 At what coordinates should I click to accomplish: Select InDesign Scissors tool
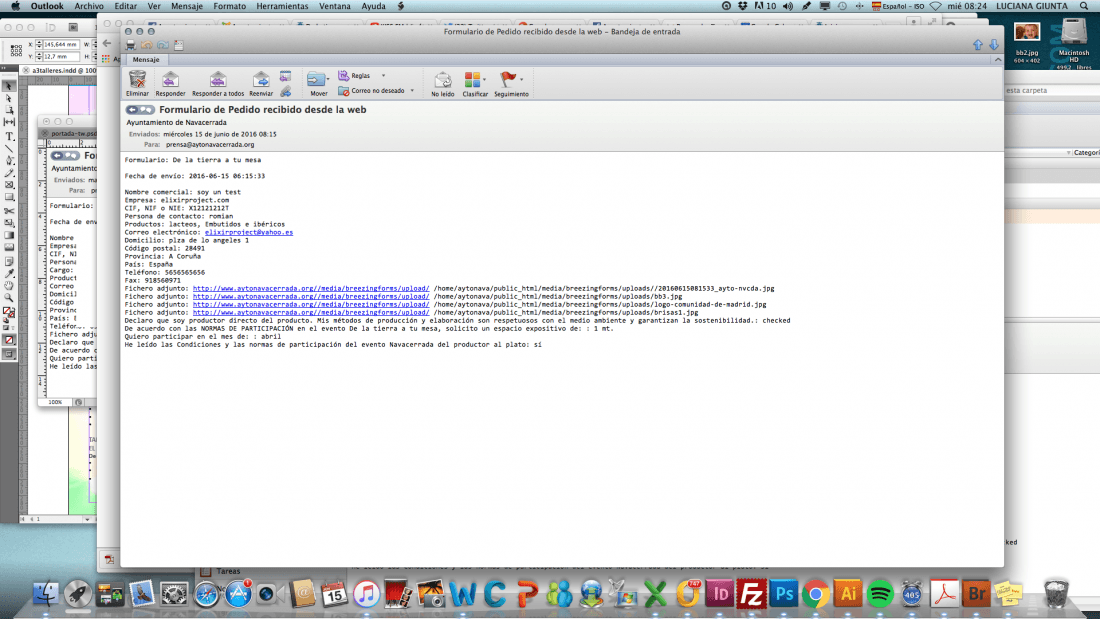[x=9, y=211]
